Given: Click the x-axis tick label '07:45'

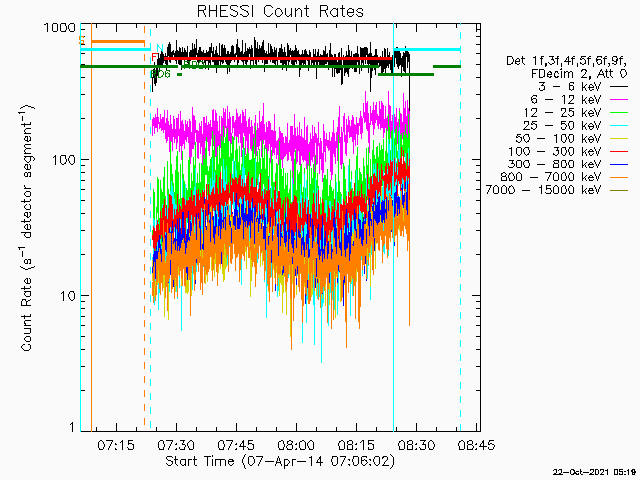Looking at the screenshot, I should point(236,445).
